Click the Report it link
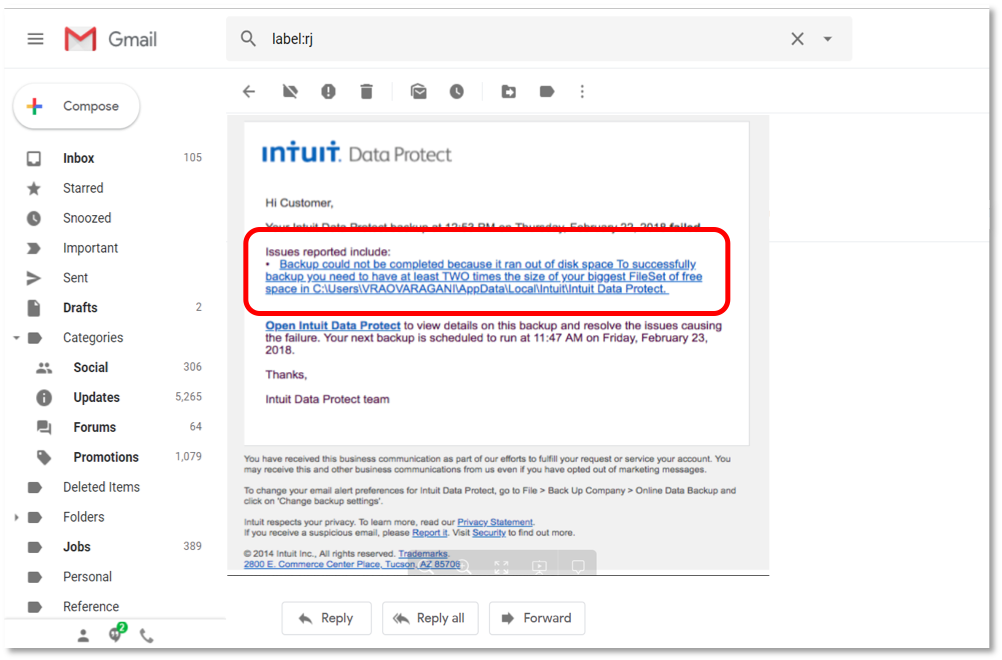 [429, 533]
